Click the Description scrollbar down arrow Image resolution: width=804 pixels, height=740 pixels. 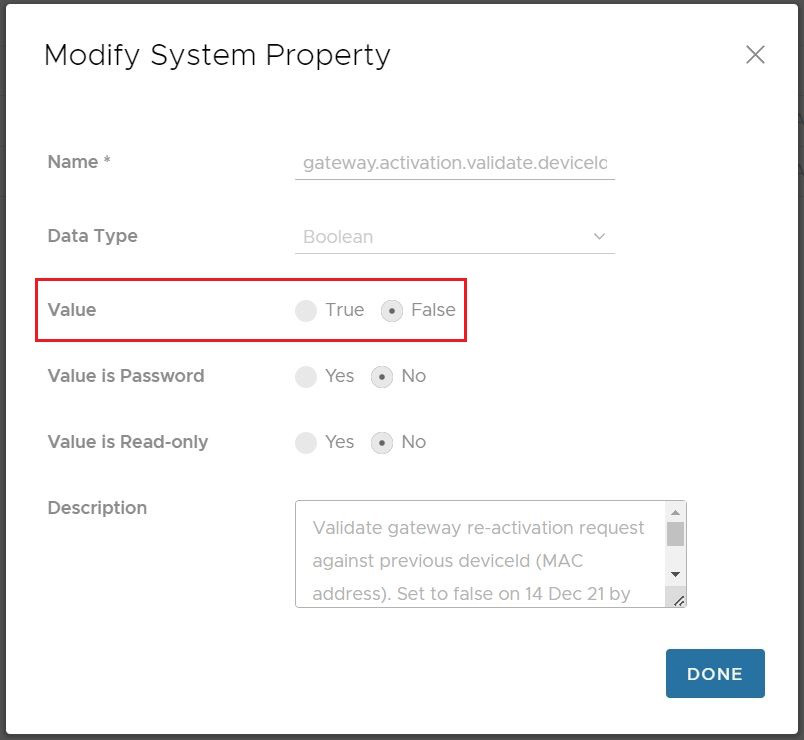[676, 574]
